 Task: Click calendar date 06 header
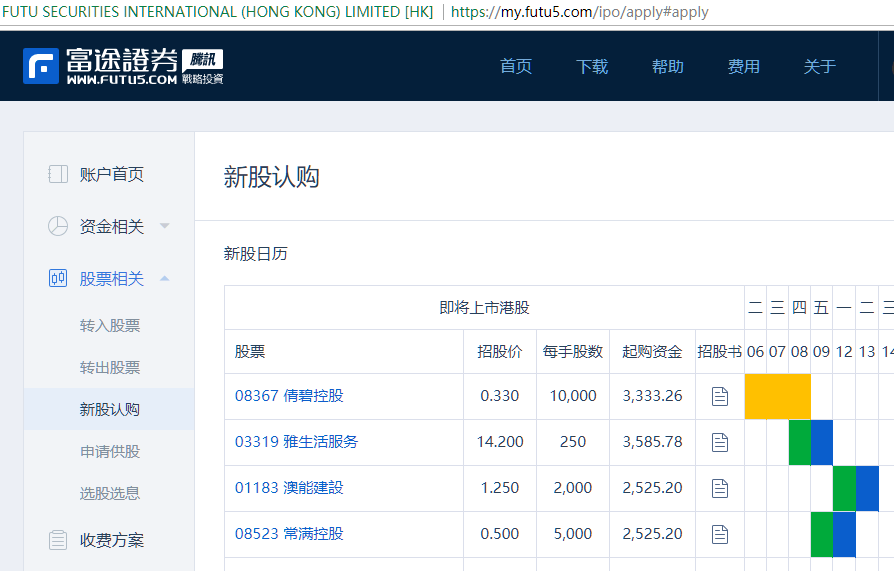click(x=755, y=351)
